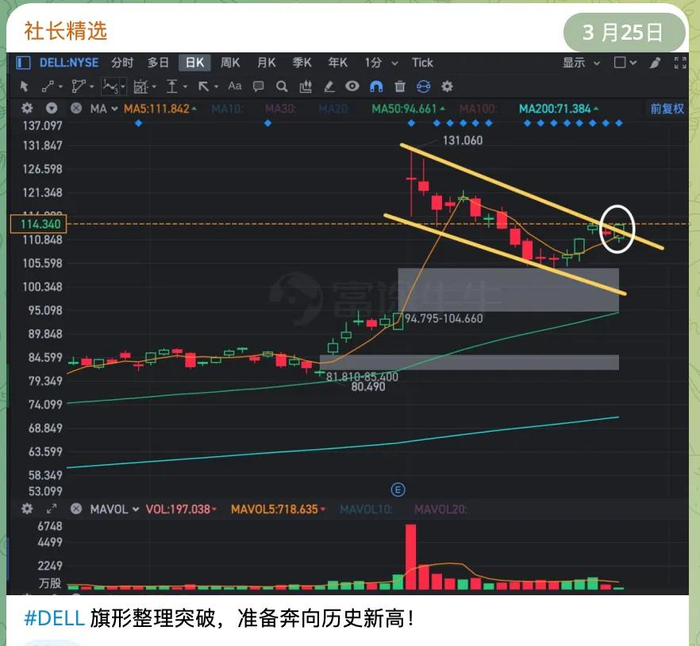This screenshot has width=700, height=646.
Task: Select the trend line drawing tool
Action: coord(48,86)
